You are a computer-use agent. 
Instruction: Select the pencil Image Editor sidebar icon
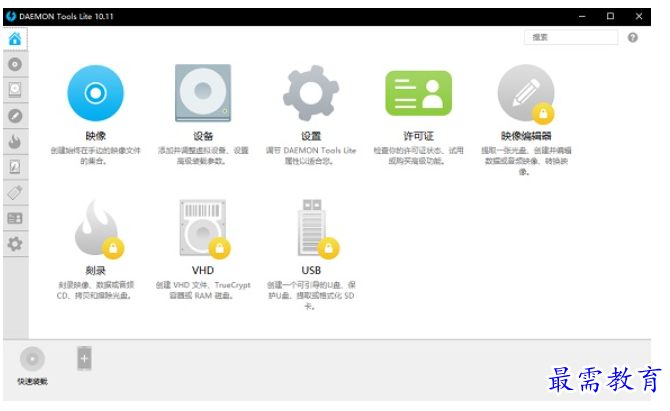coord(15,116)
